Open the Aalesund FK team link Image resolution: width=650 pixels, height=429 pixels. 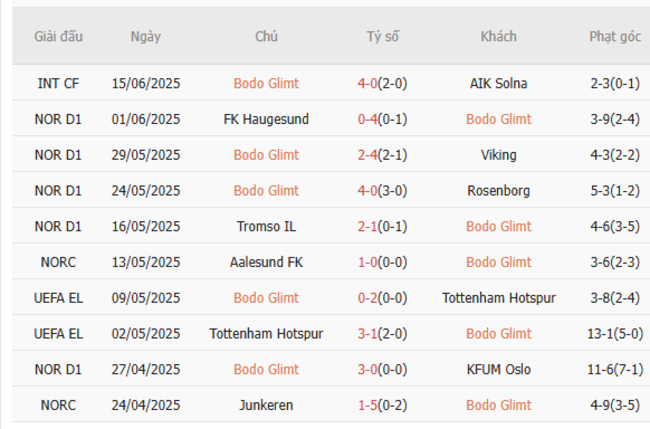[266, 262]
